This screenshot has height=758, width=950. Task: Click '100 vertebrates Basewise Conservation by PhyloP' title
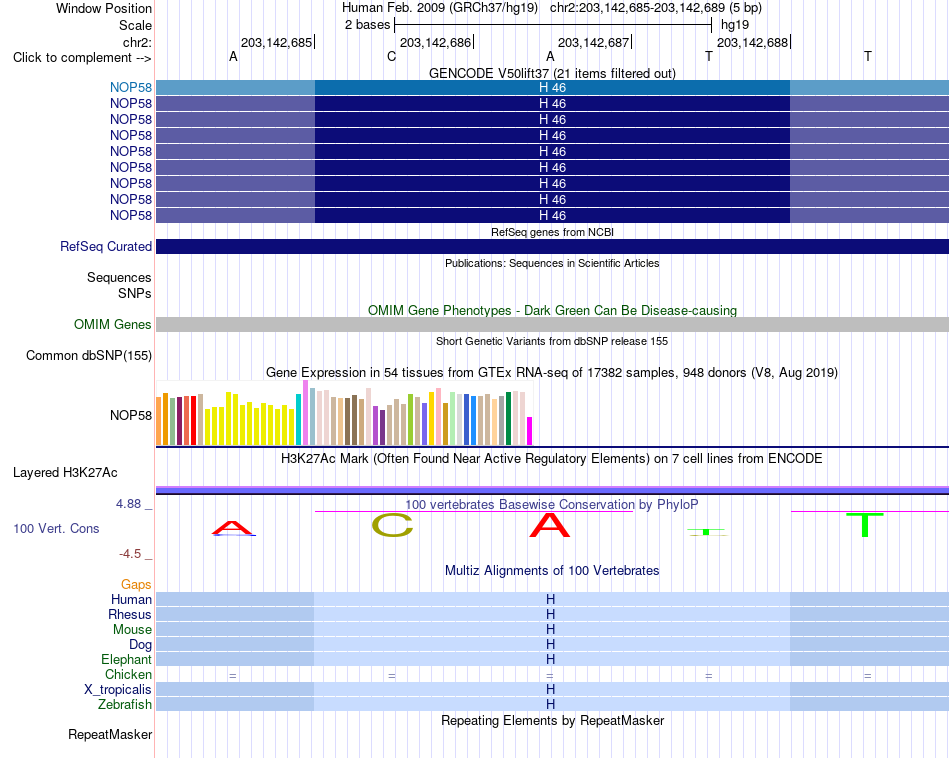(x=552, y=504)
